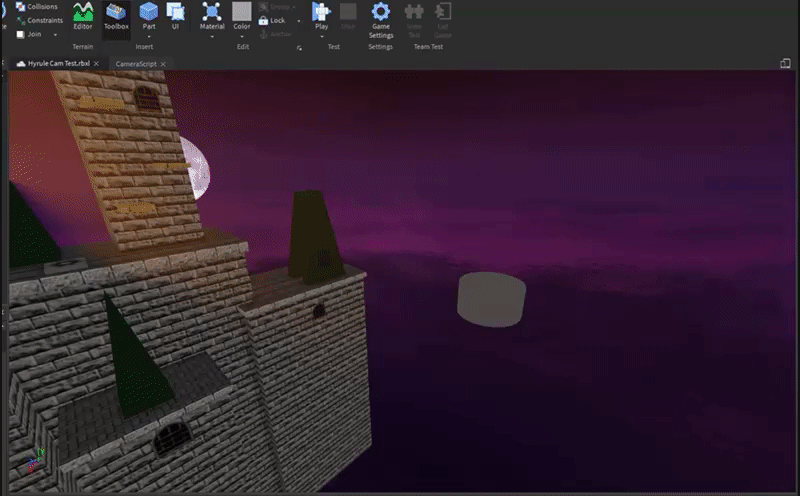This screenshot has width=800, height=496.
Task: Click the Group tool
Action: pos(277,7)
